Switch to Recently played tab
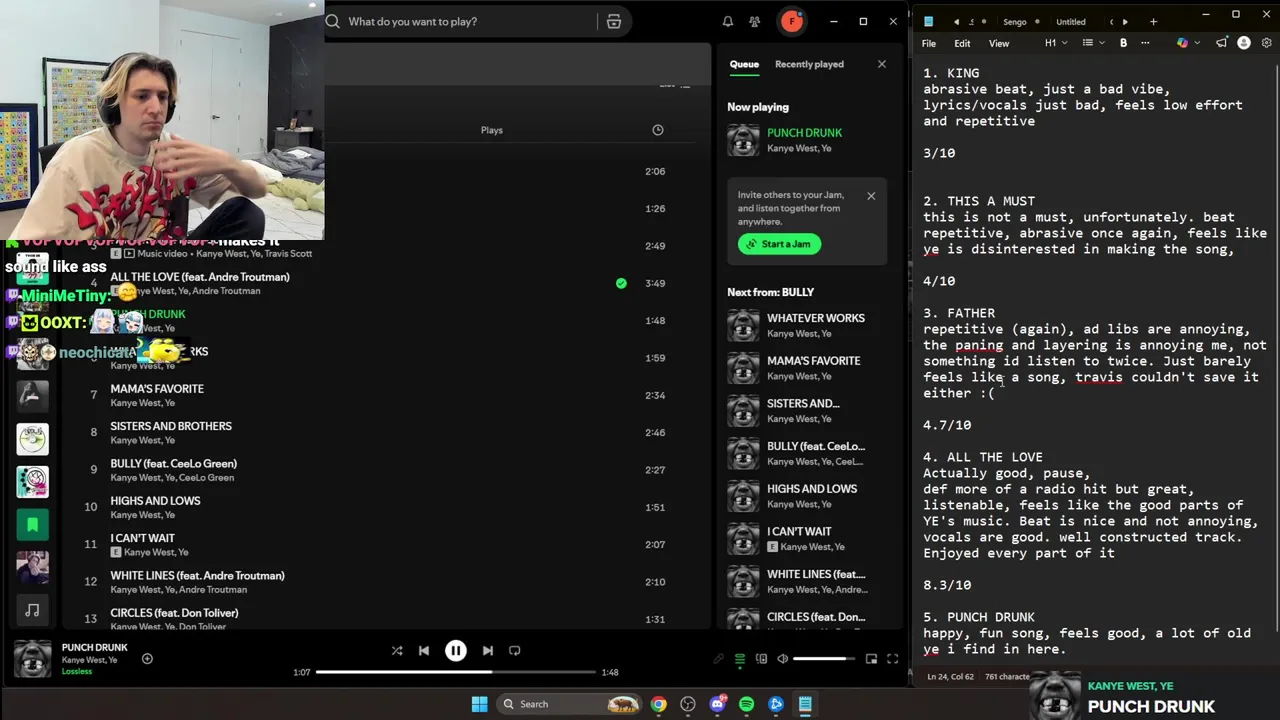 [809, 64]
